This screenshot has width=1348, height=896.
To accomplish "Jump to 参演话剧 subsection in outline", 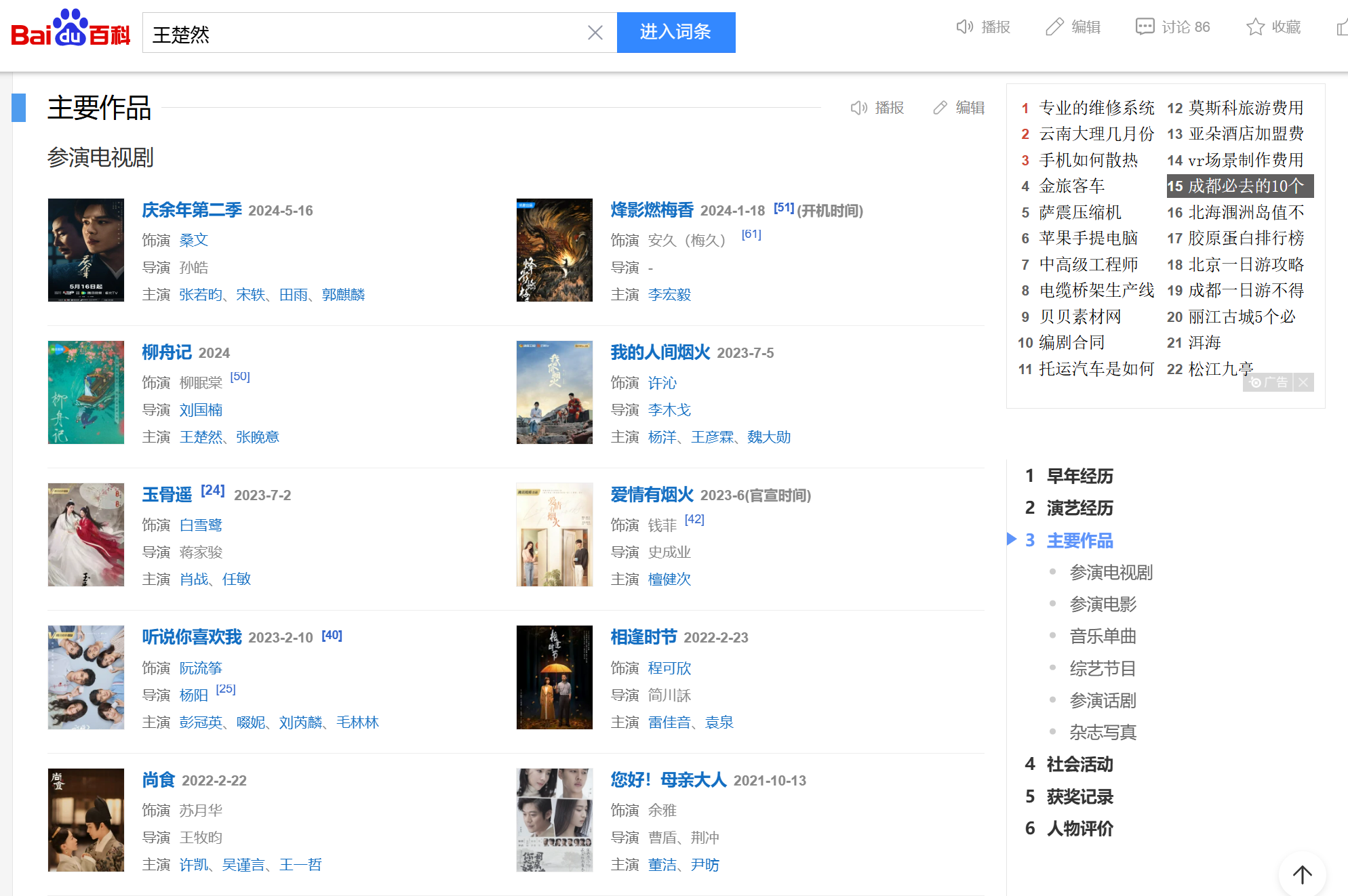I will point(1103,701).
